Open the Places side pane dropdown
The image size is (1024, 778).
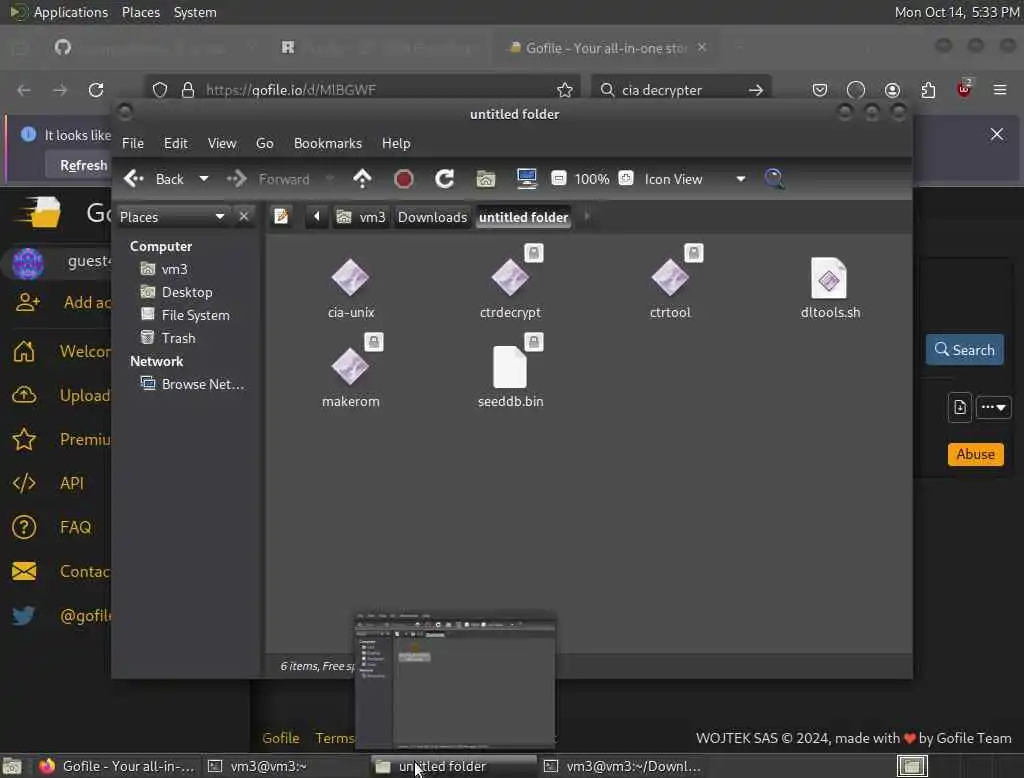tap(172, 217)
